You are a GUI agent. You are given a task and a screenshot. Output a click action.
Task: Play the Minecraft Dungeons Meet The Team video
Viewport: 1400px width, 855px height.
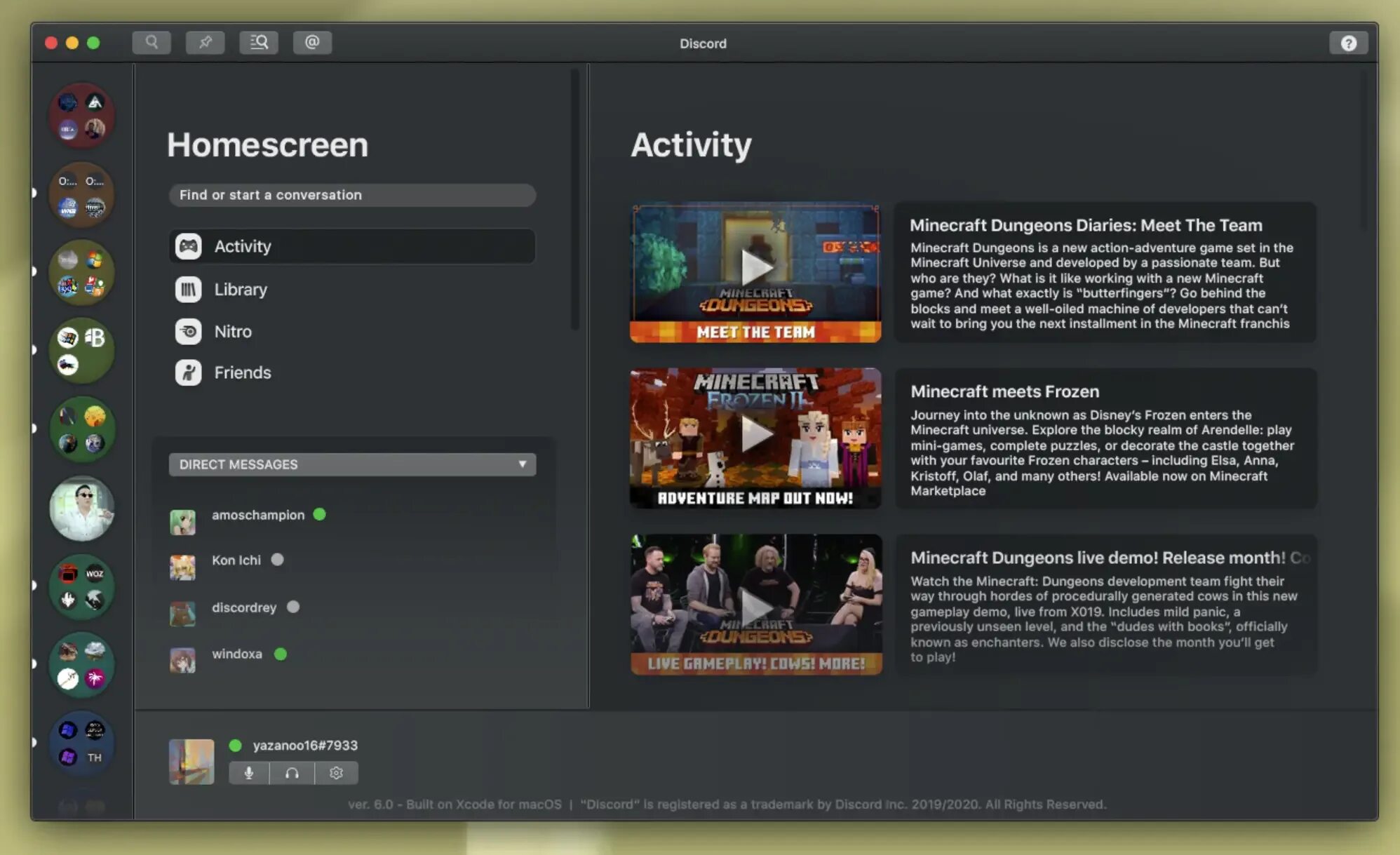755,267
